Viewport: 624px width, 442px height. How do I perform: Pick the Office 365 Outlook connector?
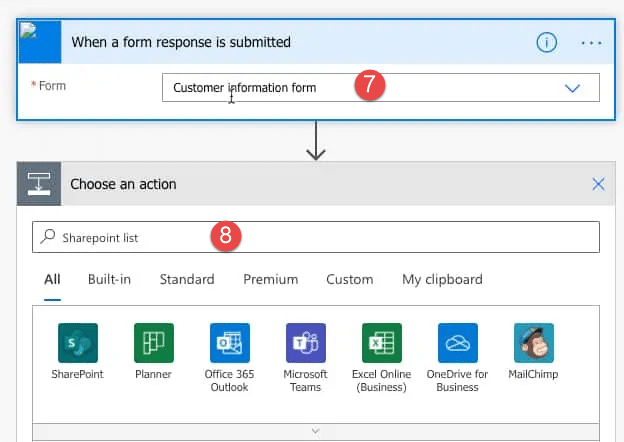pyautogui.click(x=230, y=343)
